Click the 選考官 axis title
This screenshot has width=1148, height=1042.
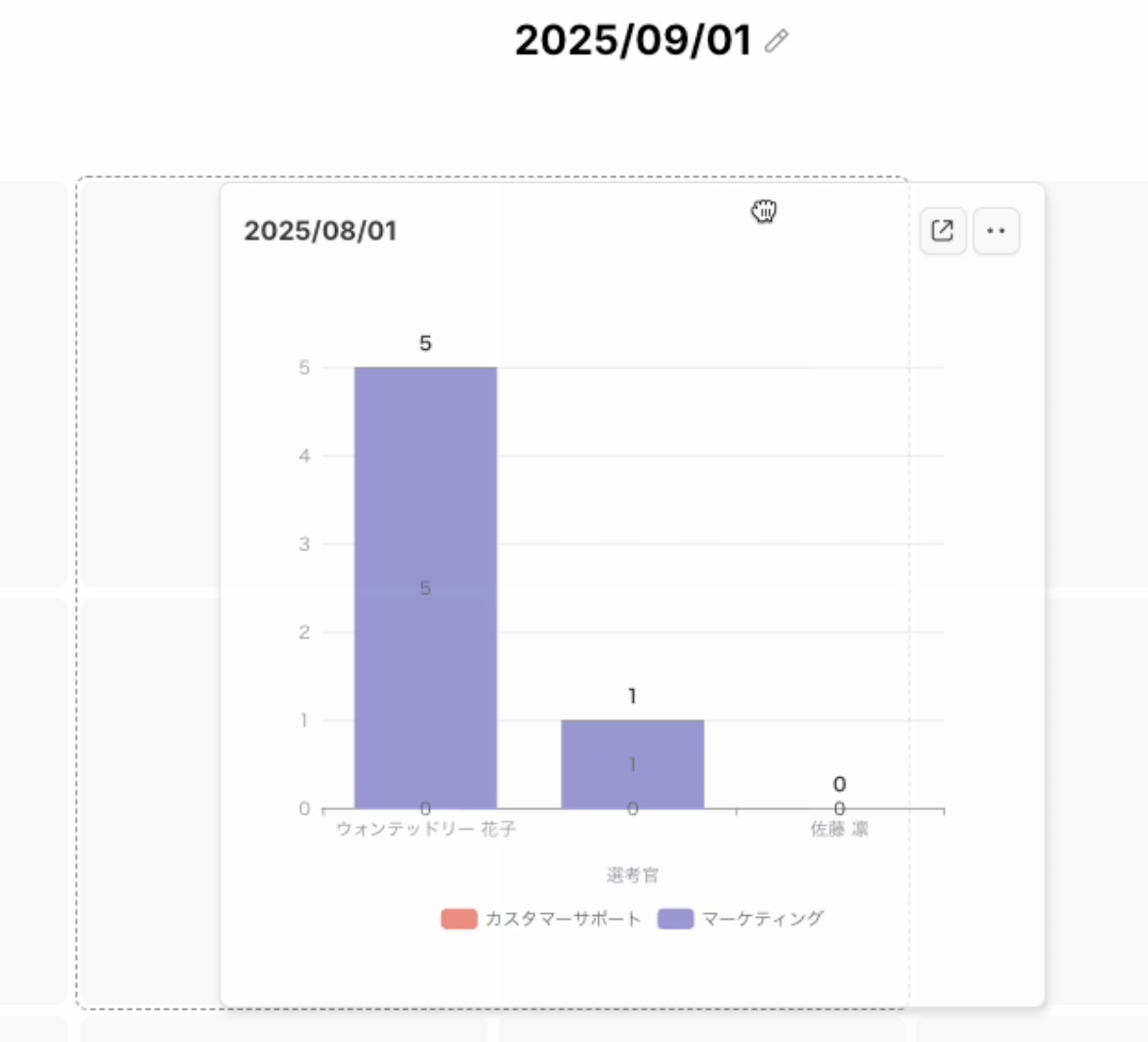(632, 875)
